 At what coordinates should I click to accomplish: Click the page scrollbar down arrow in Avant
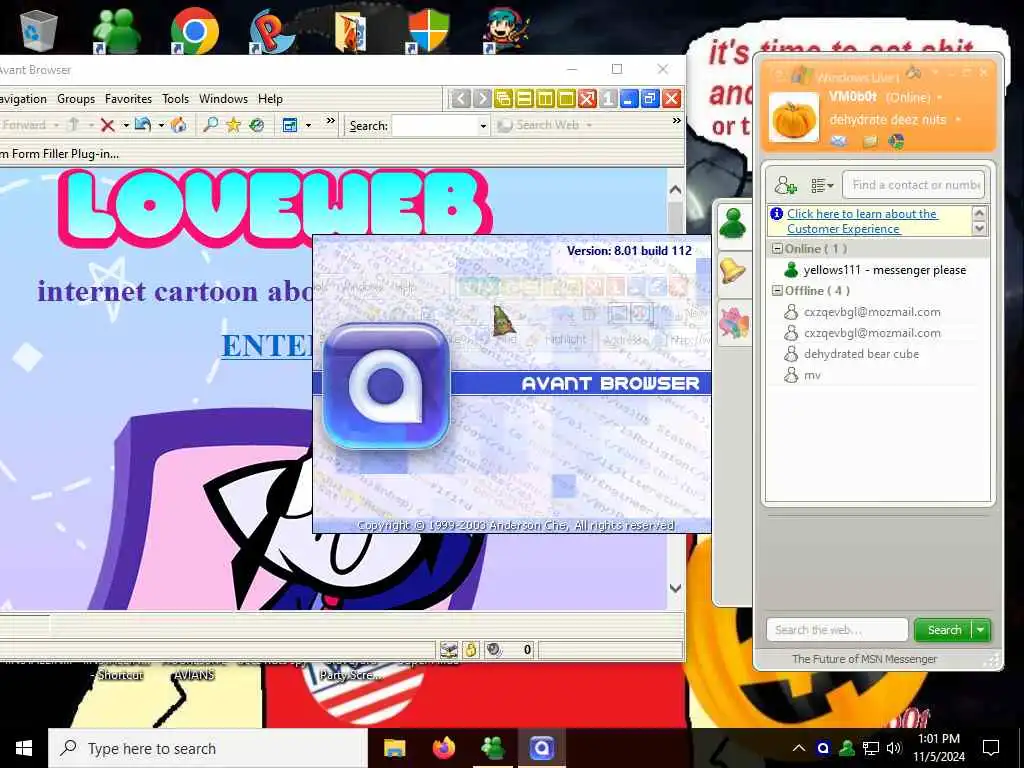(x=675, y=588)
